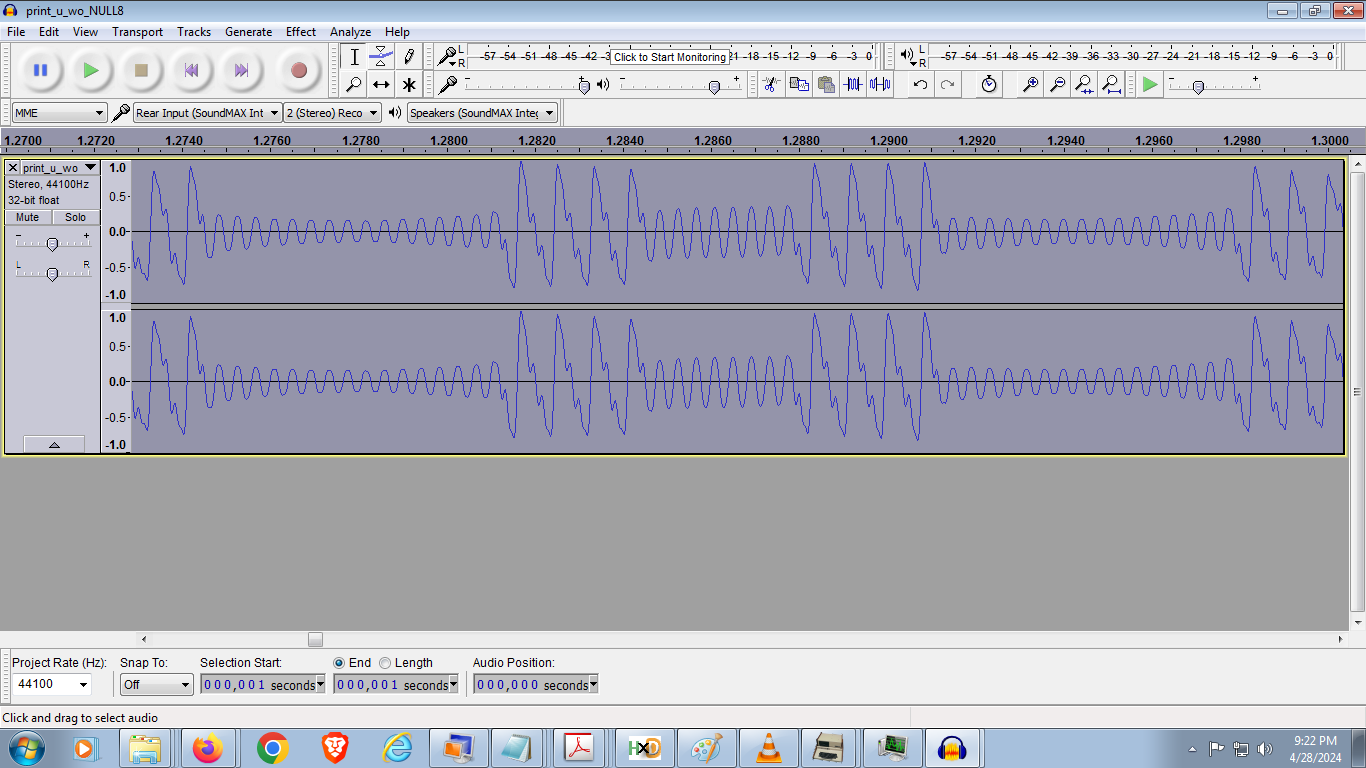Click the Zoom Out magnifier button
This screenshot has height=768, width=1366.
coord(1056,84)
